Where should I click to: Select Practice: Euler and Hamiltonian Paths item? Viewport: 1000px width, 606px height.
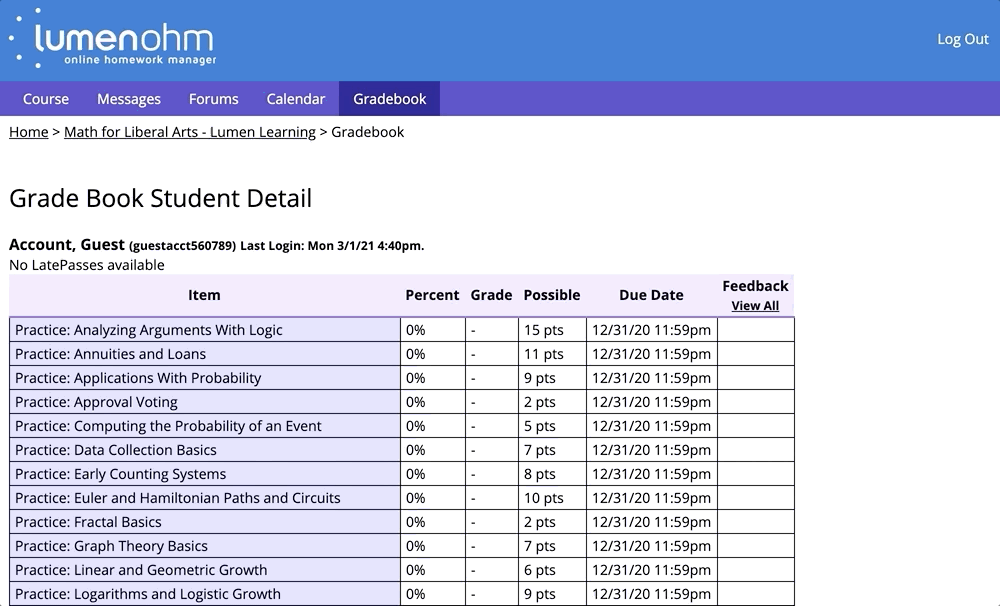178,498
